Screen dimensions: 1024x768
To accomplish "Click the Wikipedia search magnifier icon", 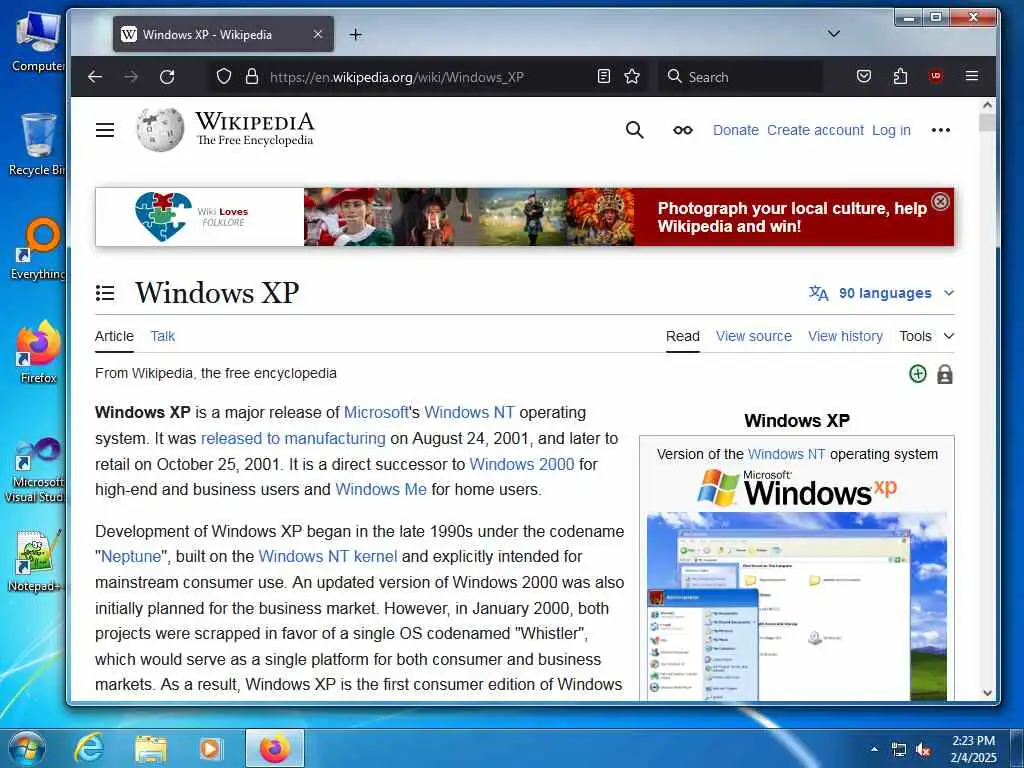I will [635, 130].
